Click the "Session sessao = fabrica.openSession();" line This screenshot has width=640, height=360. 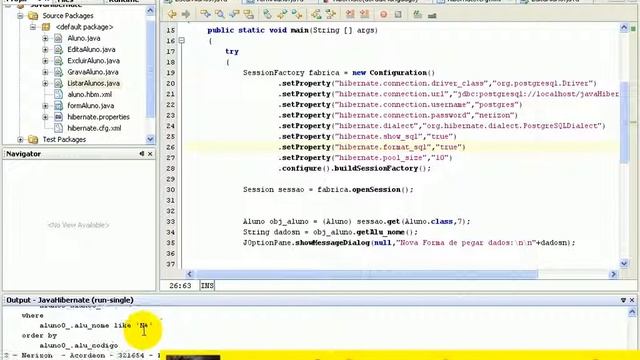(x=328, y=189)
